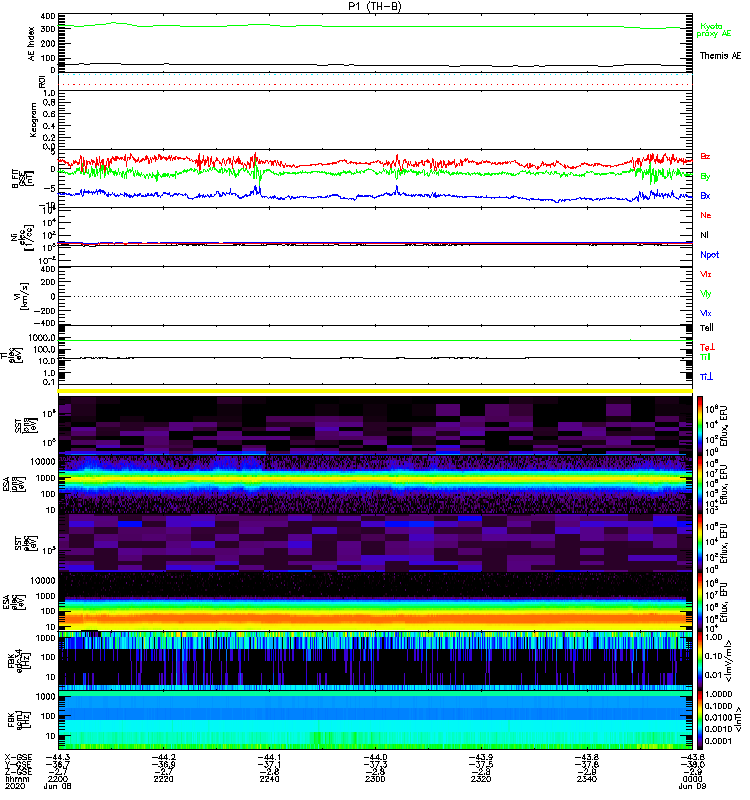The height and width of the screenshot is (800, 750).
Task: Click the green By legend label
Action: (705, 177)
